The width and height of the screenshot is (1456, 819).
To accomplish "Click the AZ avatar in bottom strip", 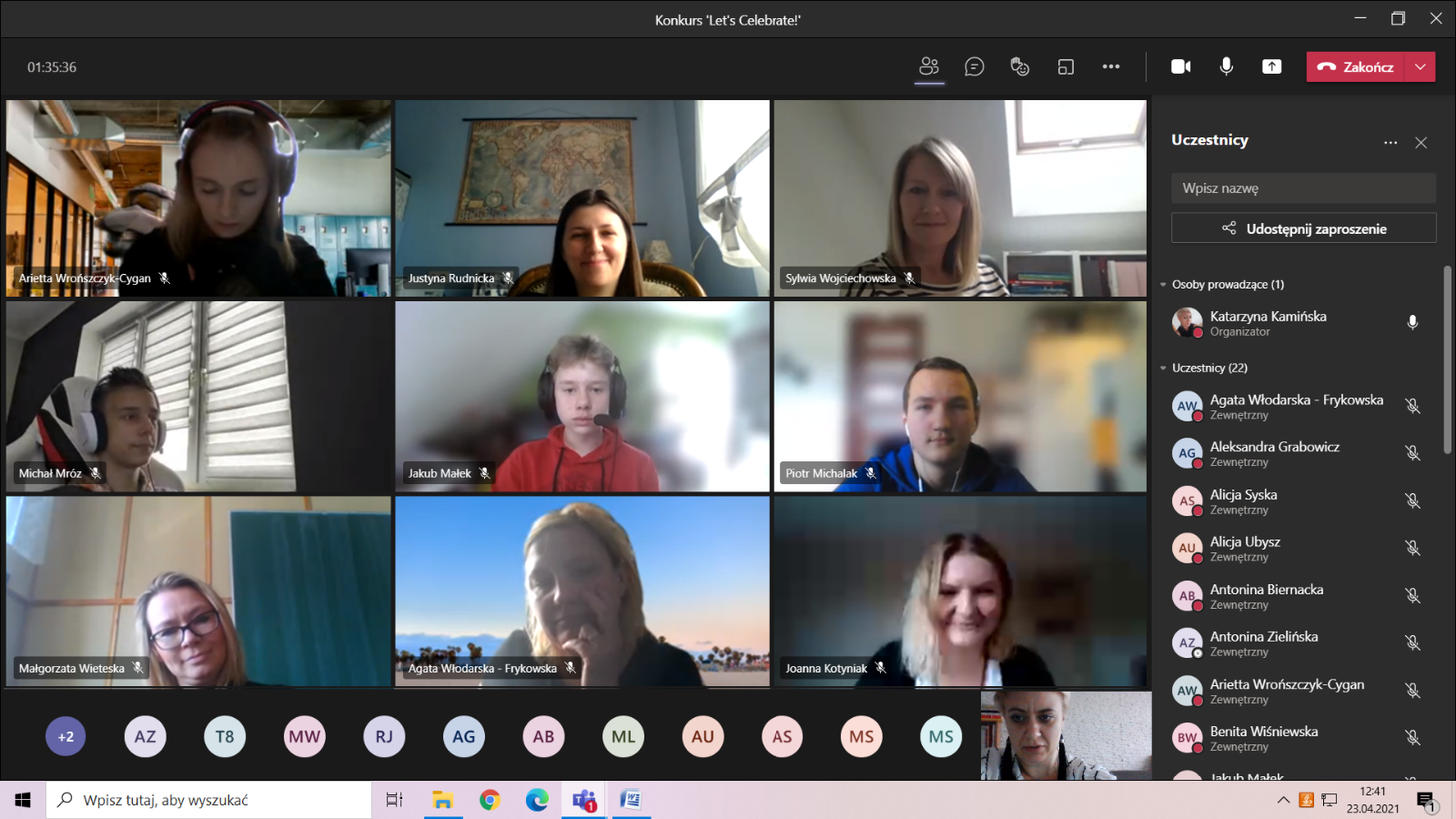I will pos(146,736).
